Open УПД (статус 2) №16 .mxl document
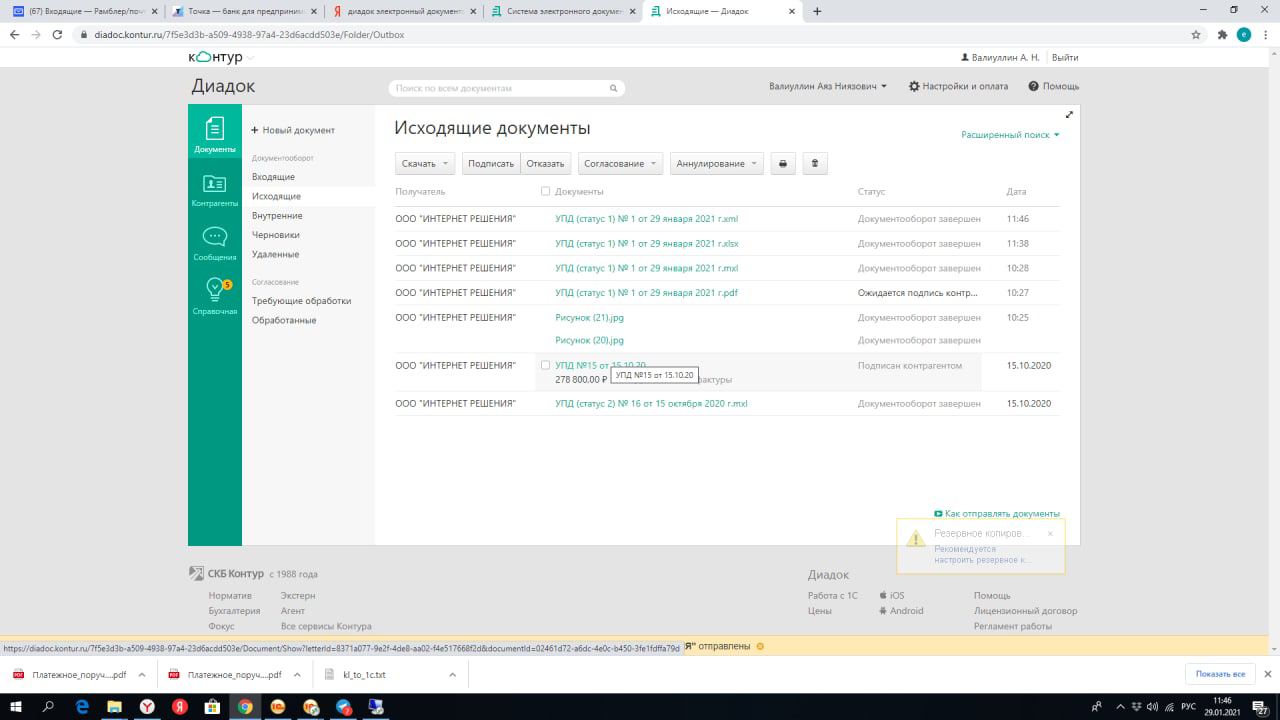1280x720 pixels. (651, 403)
